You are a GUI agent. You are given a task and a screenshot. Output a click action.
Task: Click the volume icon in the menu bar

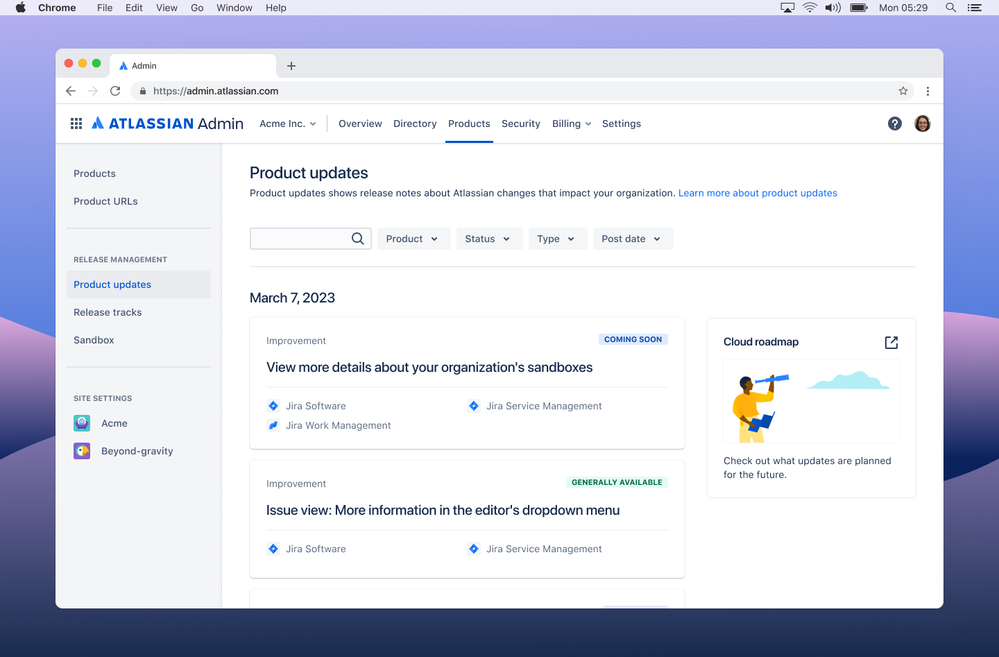[833, 8]
